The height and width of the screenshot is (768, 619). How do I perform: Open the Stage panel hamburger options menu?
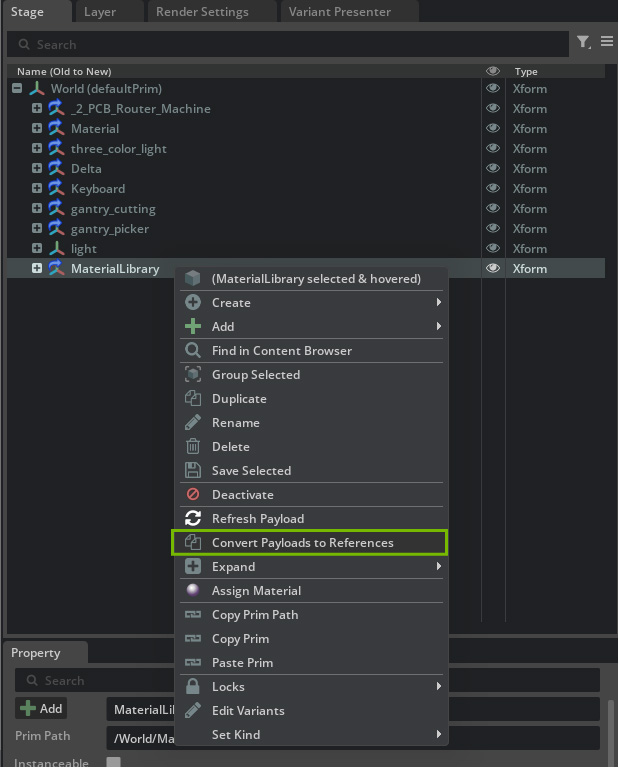(607, 42)
